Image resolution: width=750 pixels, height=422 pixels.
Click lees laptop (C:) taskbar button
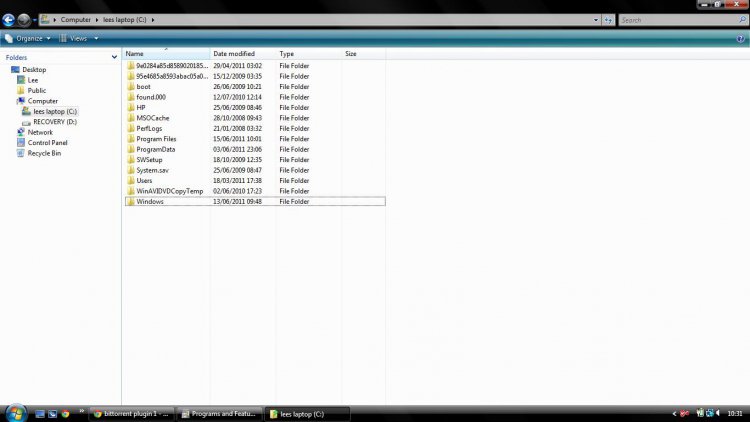pyautogui.click(x=307, y=414)
